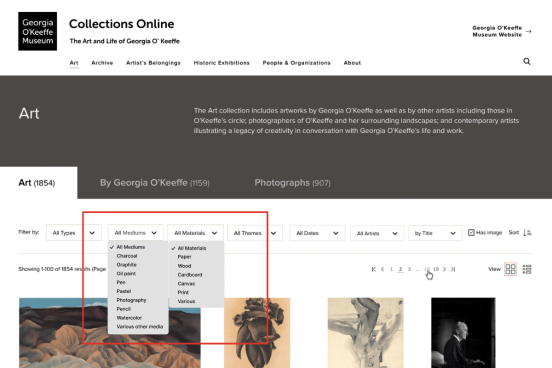This screenshot has width=552, height=368.
Task: Collapse the All Materials dropdown
Action: coord(195,233)
